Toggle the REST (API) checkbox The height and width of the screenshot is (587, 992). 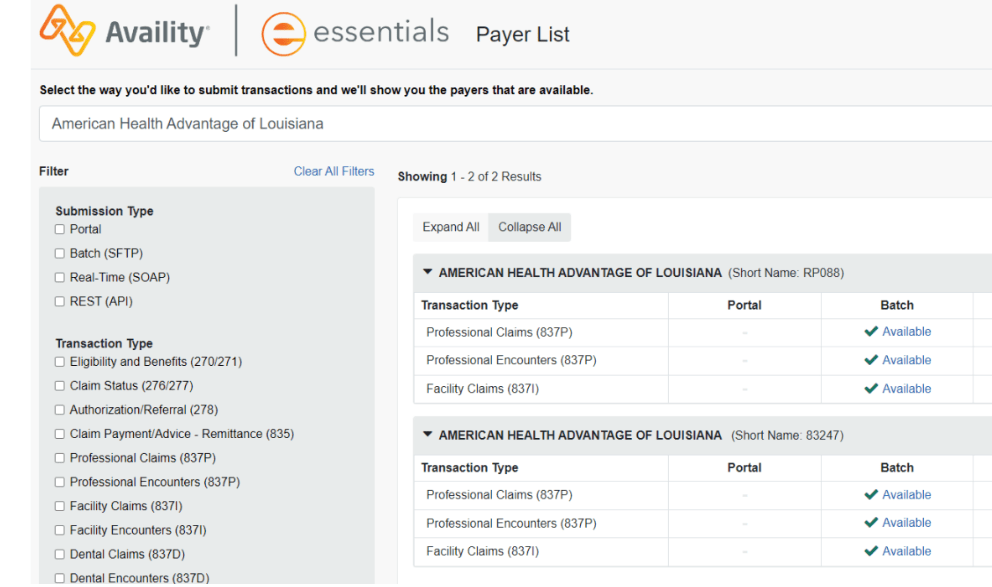(60, 302)
